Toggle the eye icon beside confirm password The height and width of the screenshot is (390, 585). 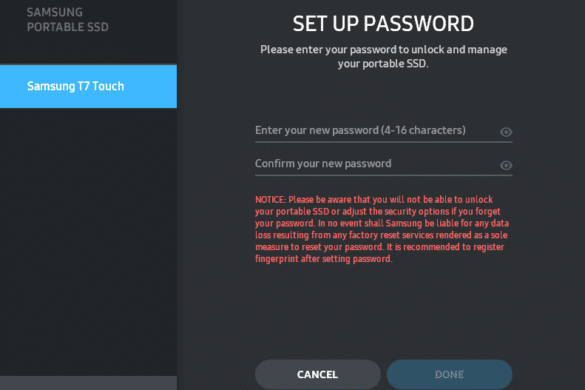click(x=506, y=165)
